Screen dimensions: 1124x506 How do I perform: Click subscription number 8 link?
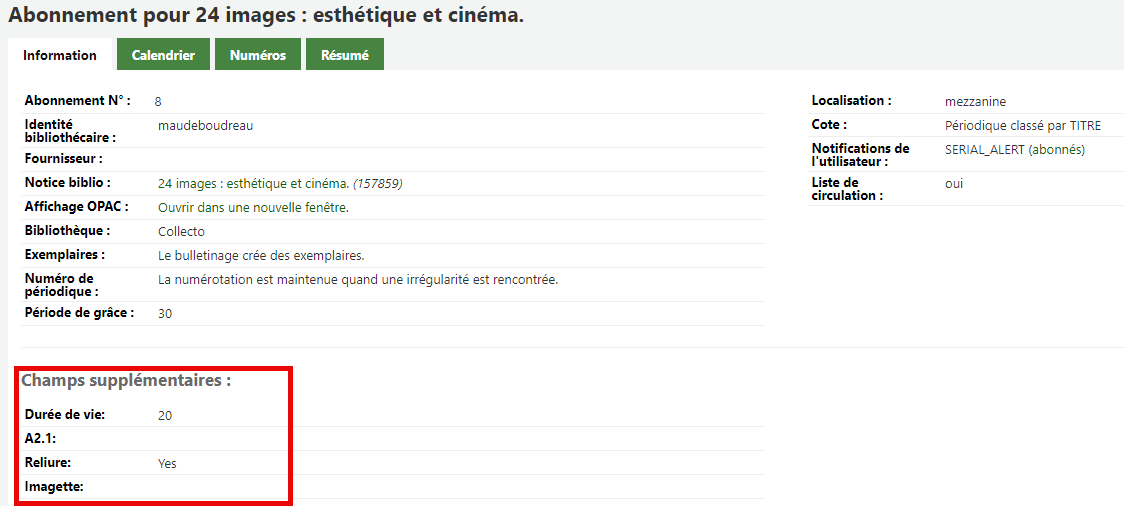click(158, 102)
